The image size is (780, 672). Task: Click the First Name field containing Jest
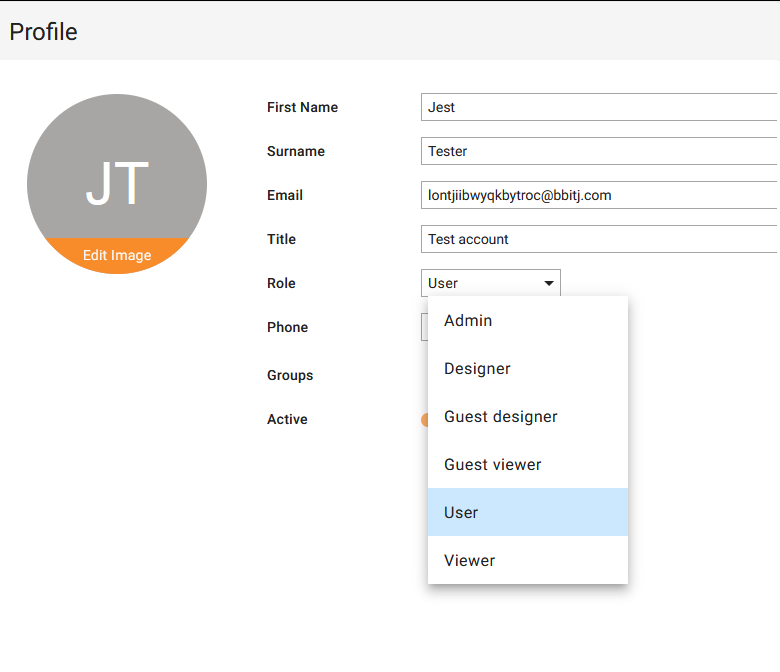pos(599,107)
